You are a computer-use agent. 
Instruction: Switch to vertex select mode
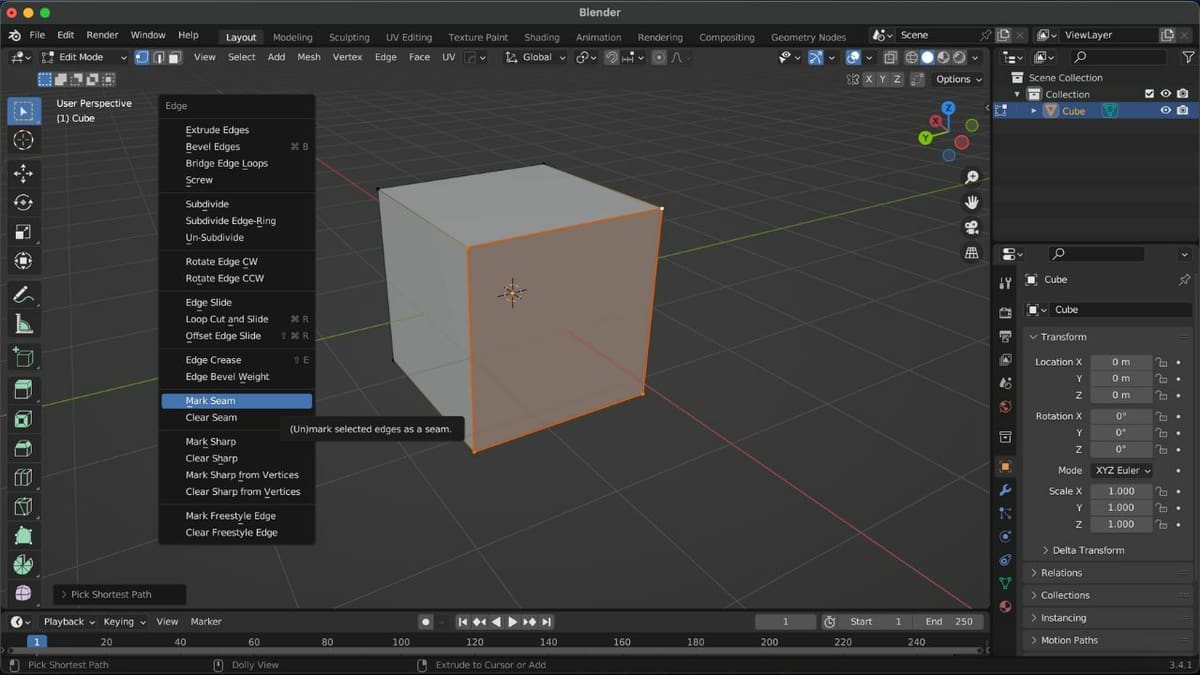tap(142, 57)
